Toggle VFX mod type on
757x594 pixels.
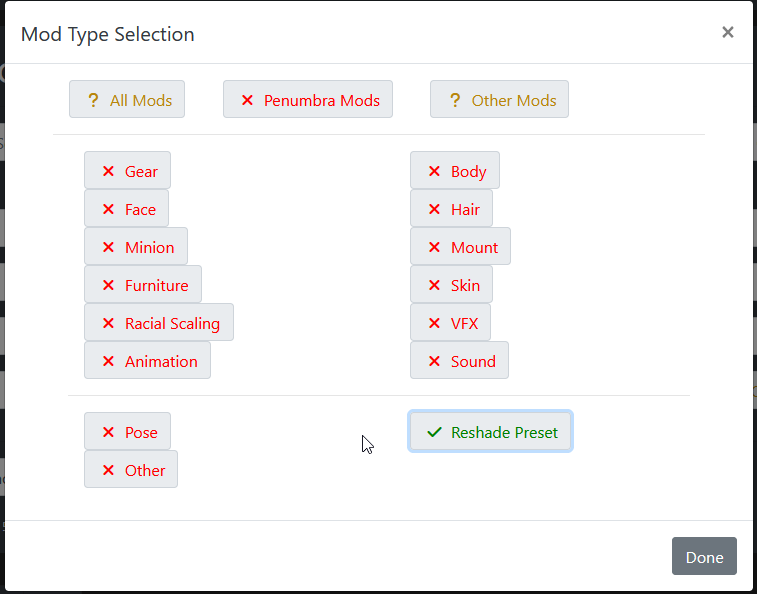(450, 323)
